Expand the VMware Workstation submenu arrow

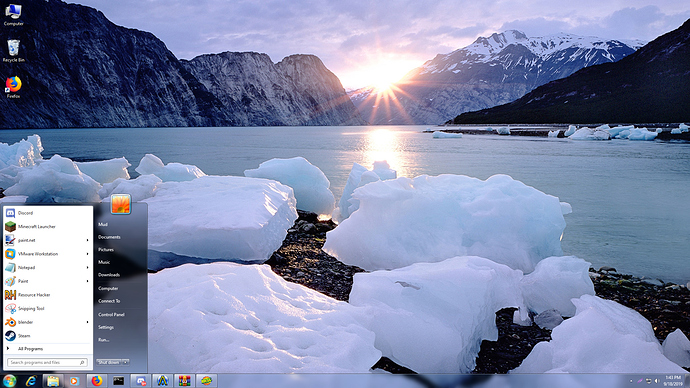(x=87, y=254)
